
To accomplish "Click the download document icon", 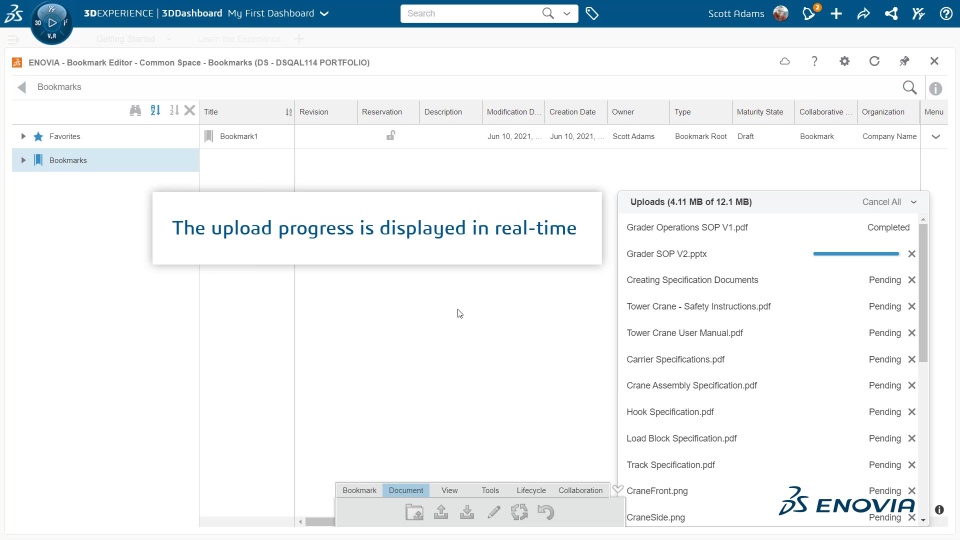I will click(x=467, y=512).
